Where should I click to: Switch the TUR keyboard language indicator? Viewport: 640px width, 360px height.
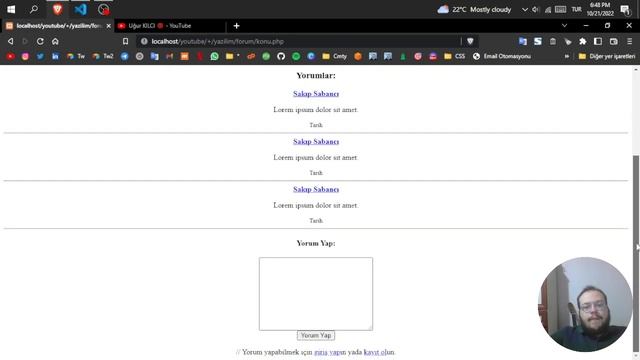pyautogui.click(x=576, y=9)
